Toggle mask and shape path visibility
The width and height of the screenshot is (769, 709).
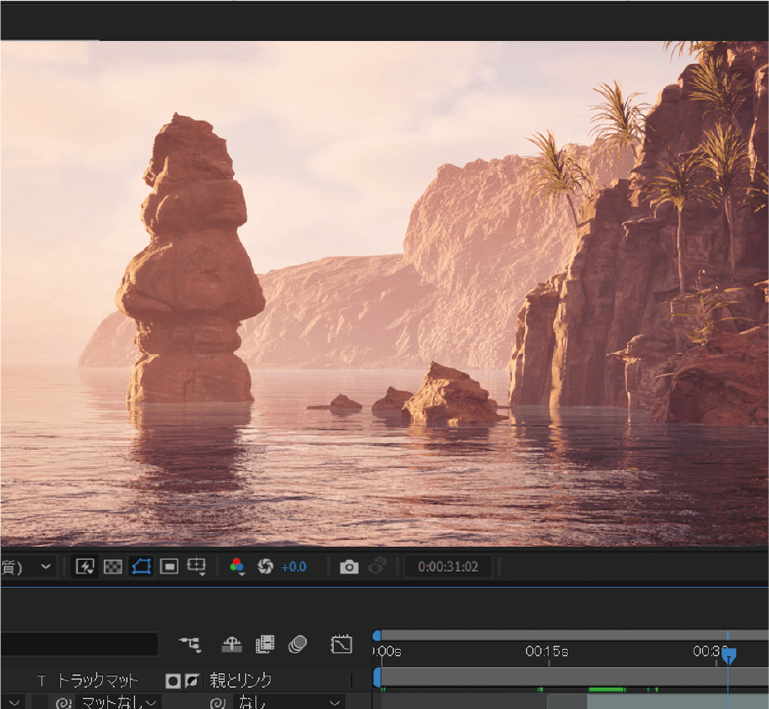(141, 567)
